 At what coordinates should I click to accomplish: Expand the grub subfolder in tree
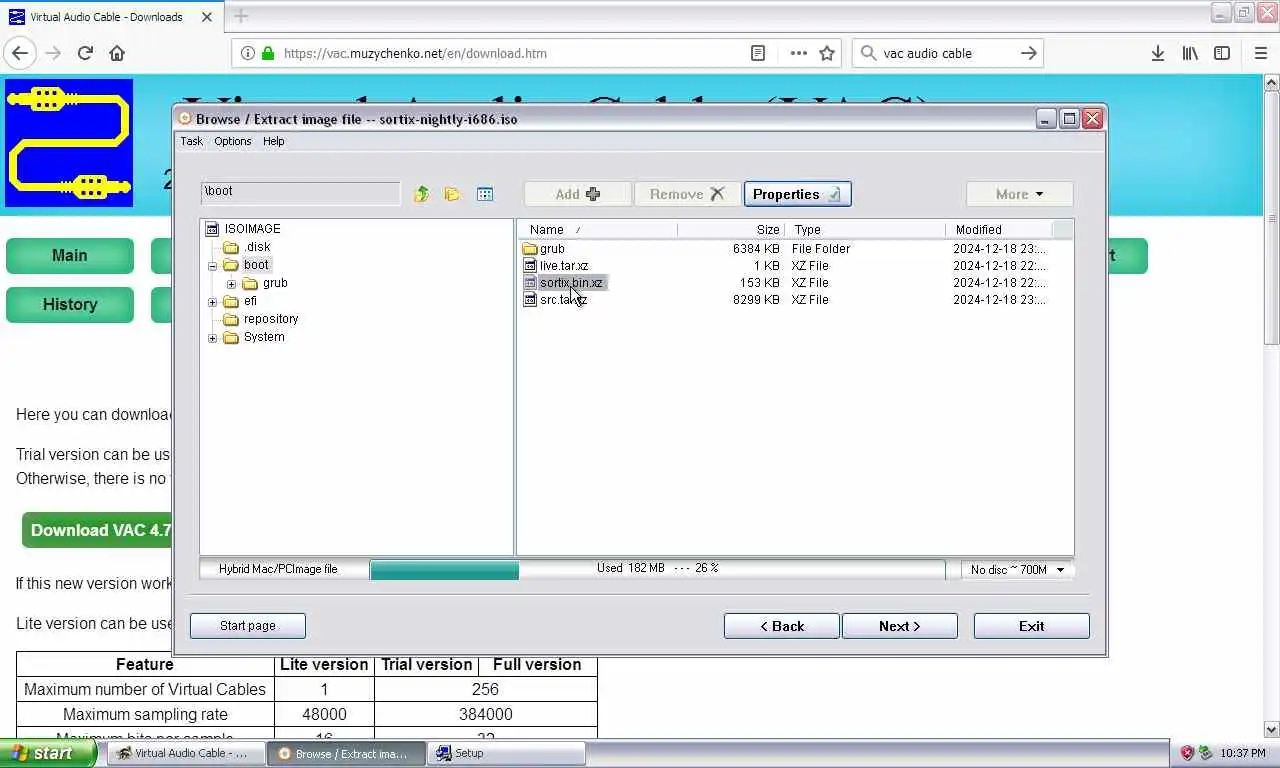231,284
